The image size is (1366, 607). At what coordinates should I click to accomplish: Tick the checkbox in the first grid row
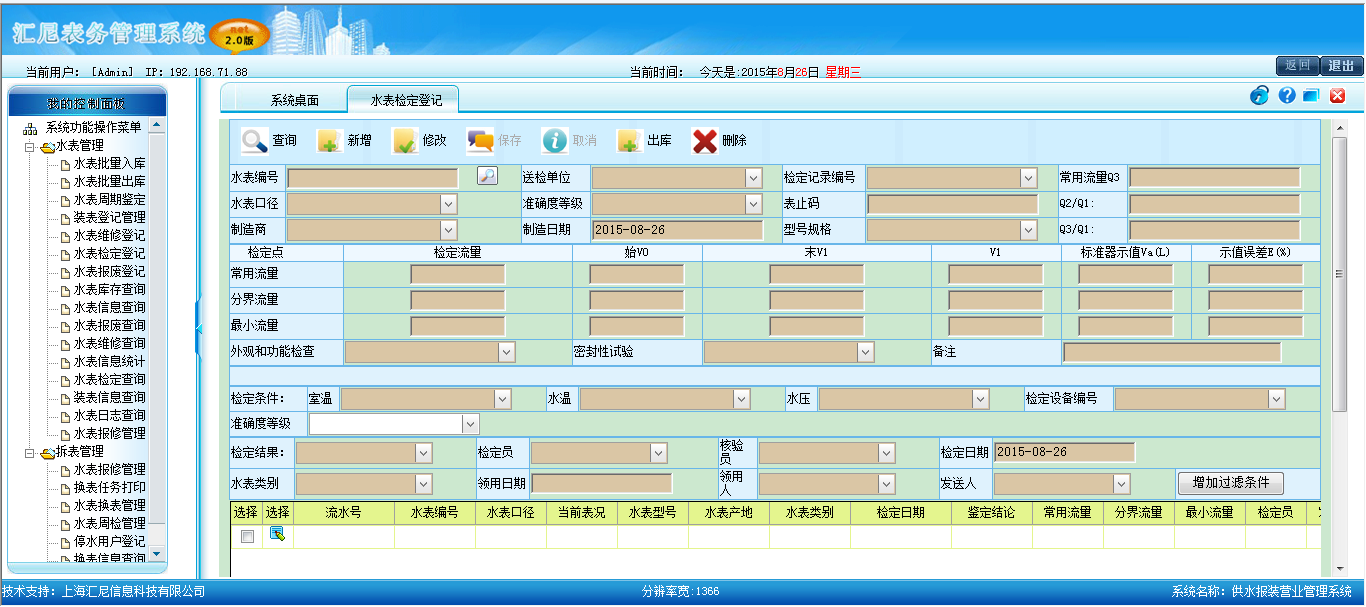pos(247,536)
